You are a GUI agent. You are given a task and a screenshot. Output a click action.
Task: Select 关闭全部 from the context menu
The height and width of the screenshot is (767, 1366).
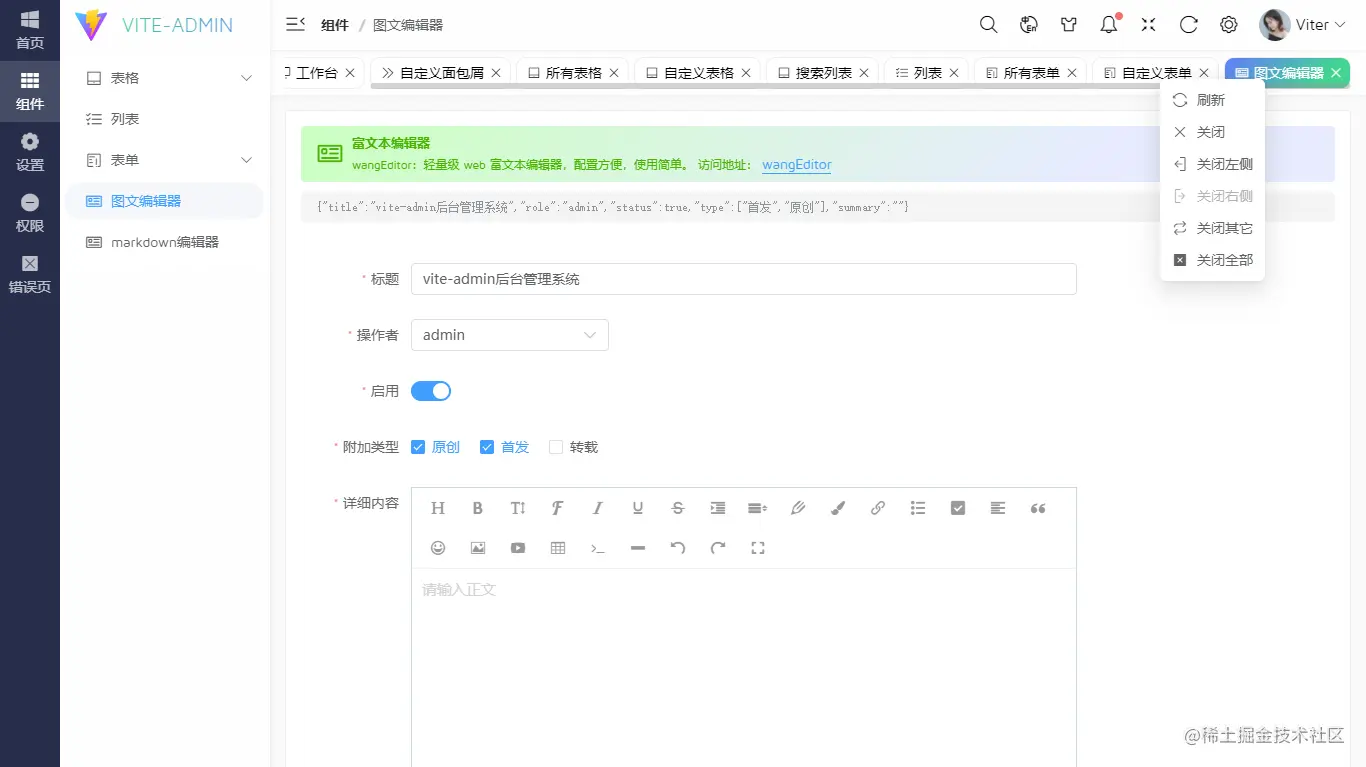pos(1212,259)
